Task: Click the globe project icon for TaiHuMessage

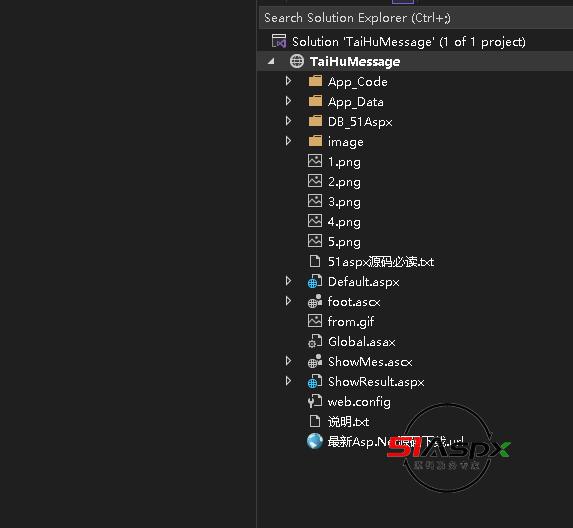Action: pos(296,61)
